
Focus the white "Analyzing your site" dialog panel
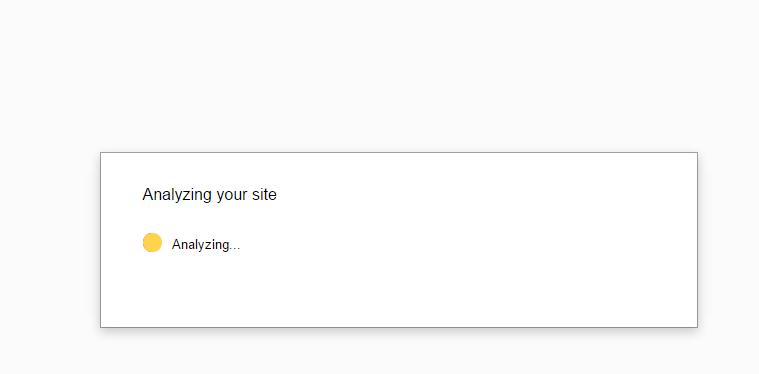point(399,240)
